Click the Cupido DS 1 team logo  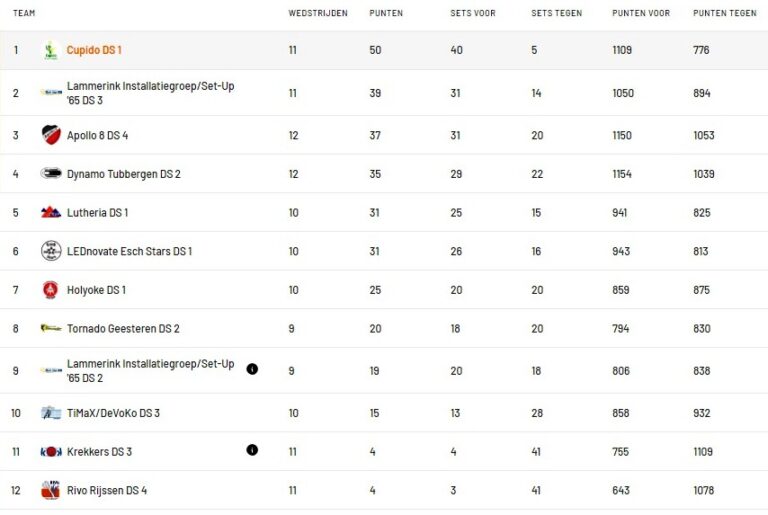51,50
